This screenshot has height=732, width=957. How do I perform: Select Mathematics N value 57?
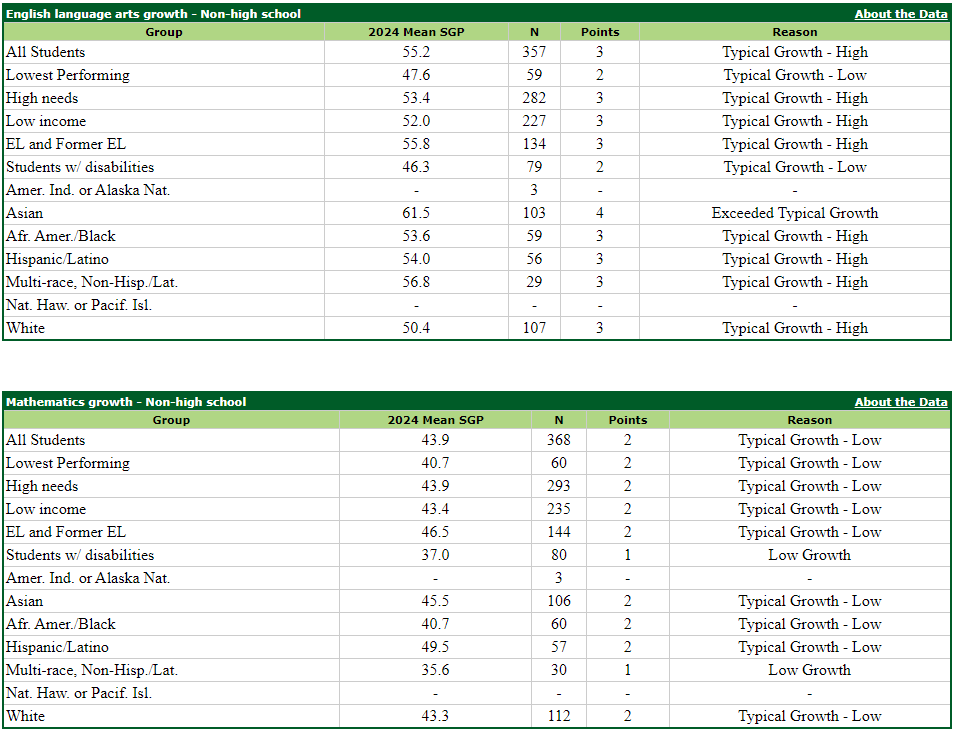tap(558, 647)
